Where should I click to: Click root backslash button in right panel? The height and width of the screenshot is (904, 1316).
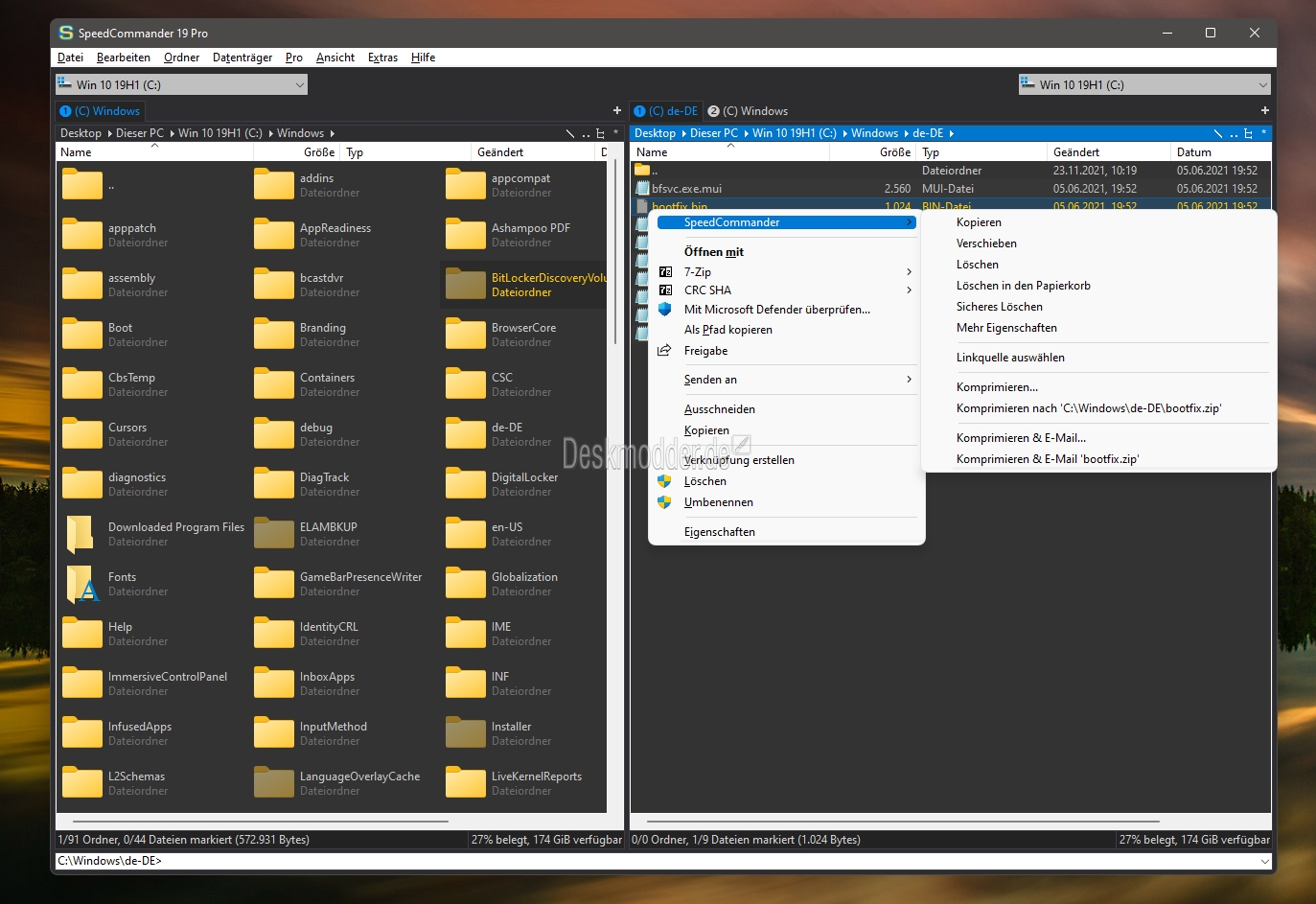click(x=1218, y=133)
